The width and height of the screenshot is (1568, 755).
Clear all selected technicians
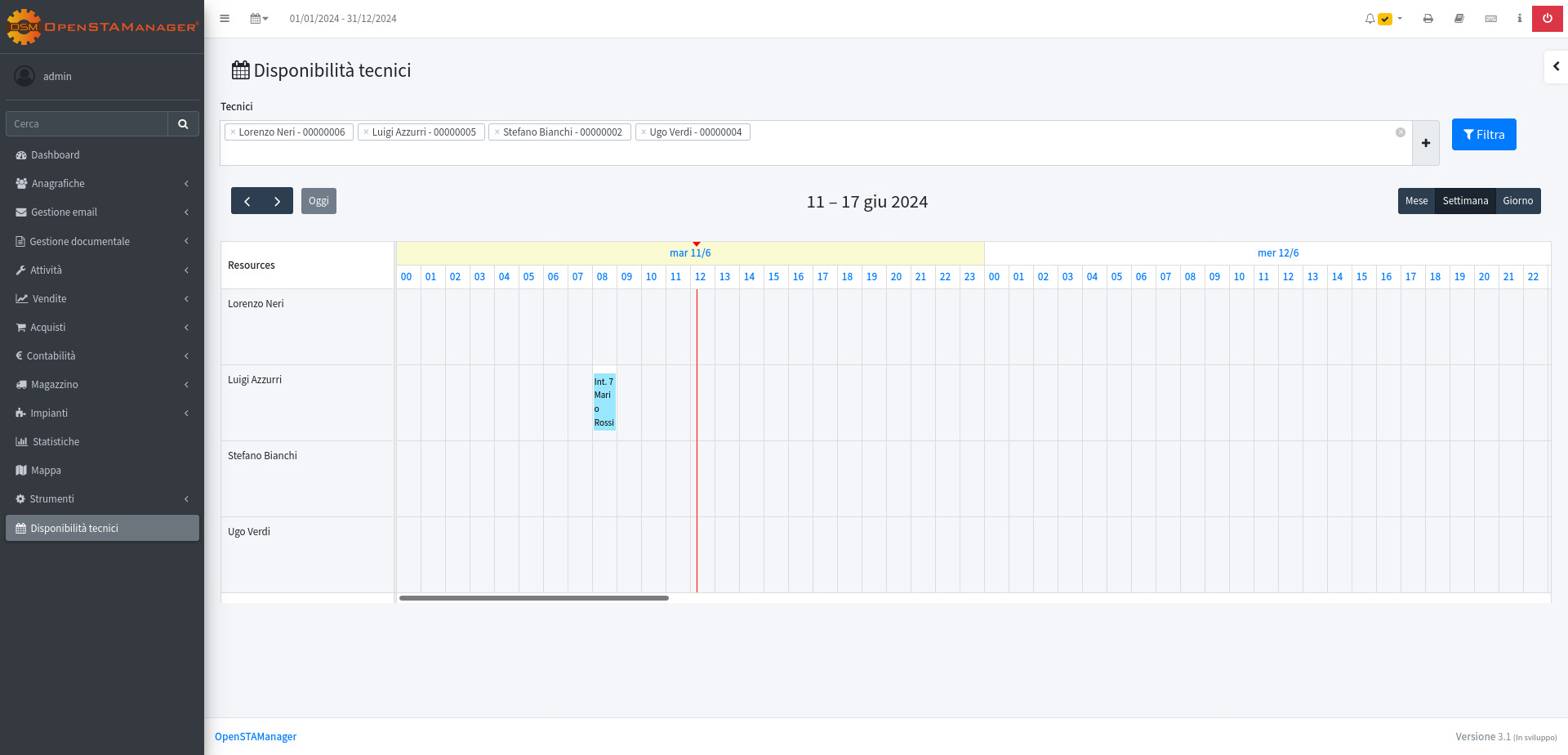click(1400, 132)
